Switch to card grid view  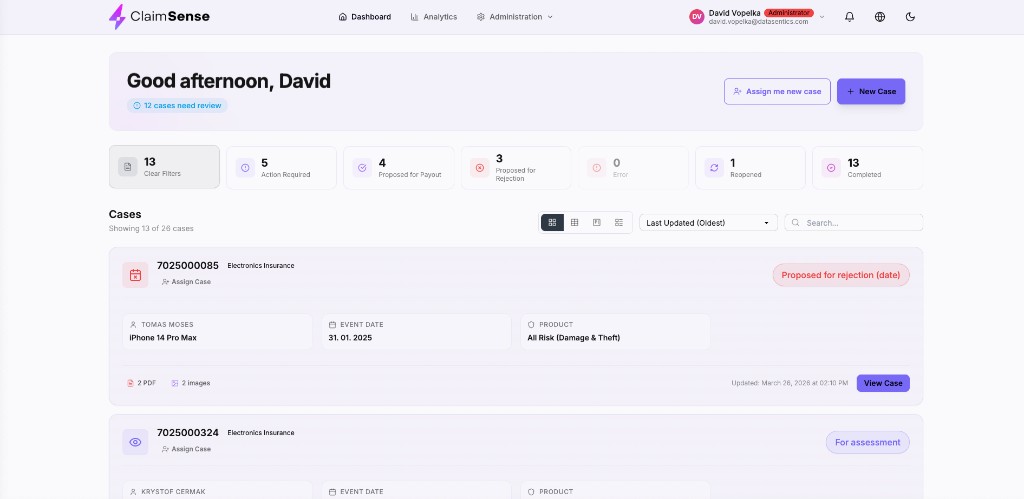[x=552, y=223]
